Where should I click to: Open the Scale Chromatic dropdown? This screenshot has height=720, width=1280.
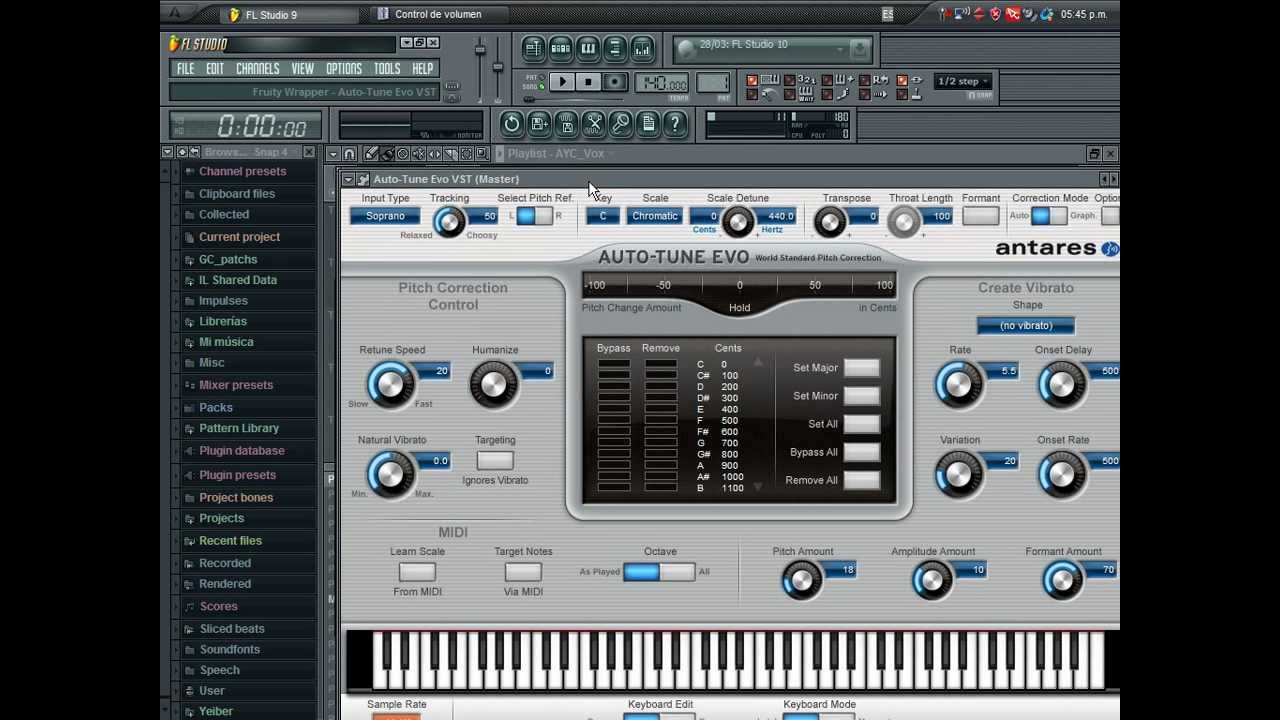pyautogui.click(x=655, y=216)
